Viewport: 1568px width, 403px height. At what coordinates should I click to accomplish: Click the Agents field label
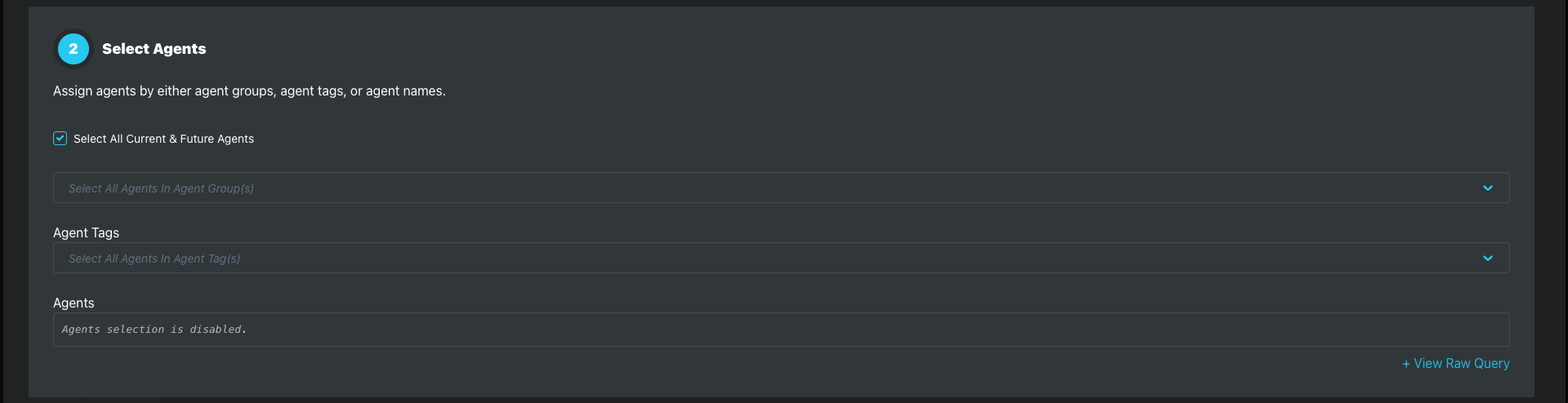pyautogui.click(x=73, y=303)
